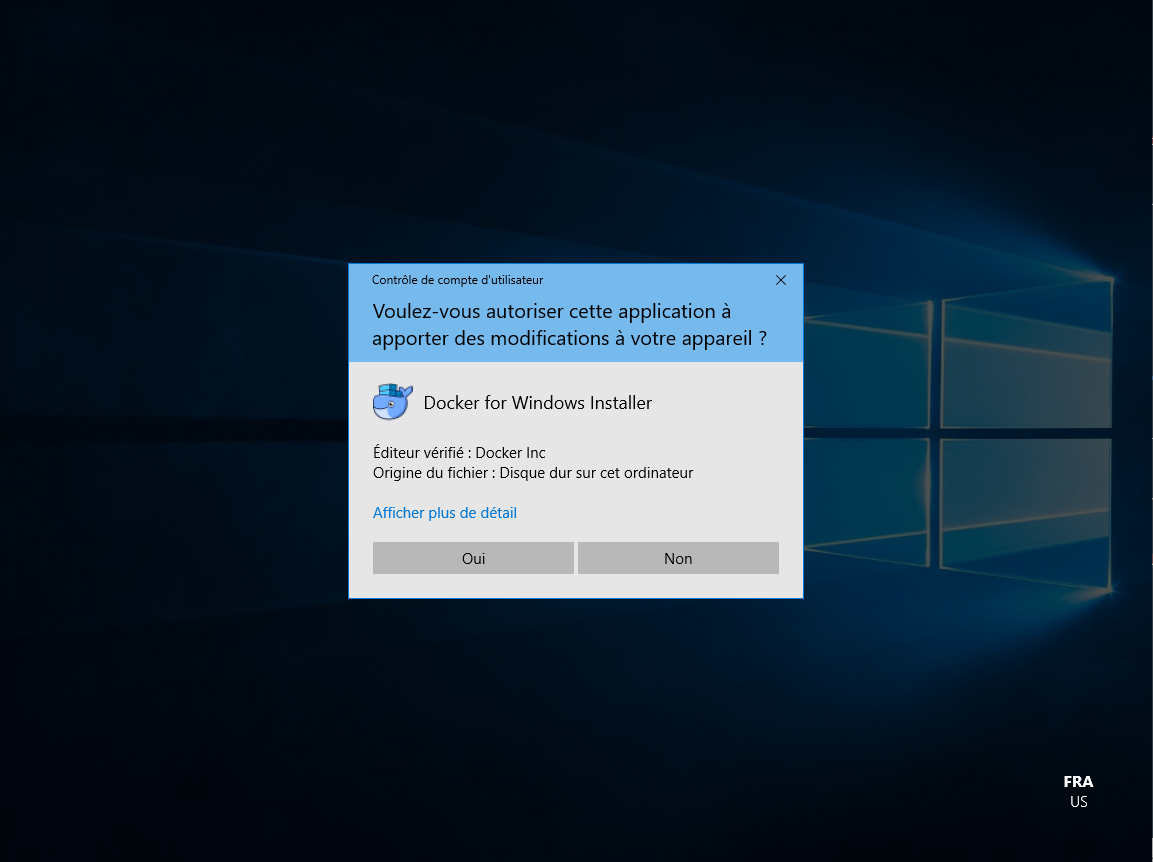Image resolution: width=1153 pixels, height=862 pixels.
Task: Click the dark desktop left of the dialog
Action: click(x=170, y=430)
